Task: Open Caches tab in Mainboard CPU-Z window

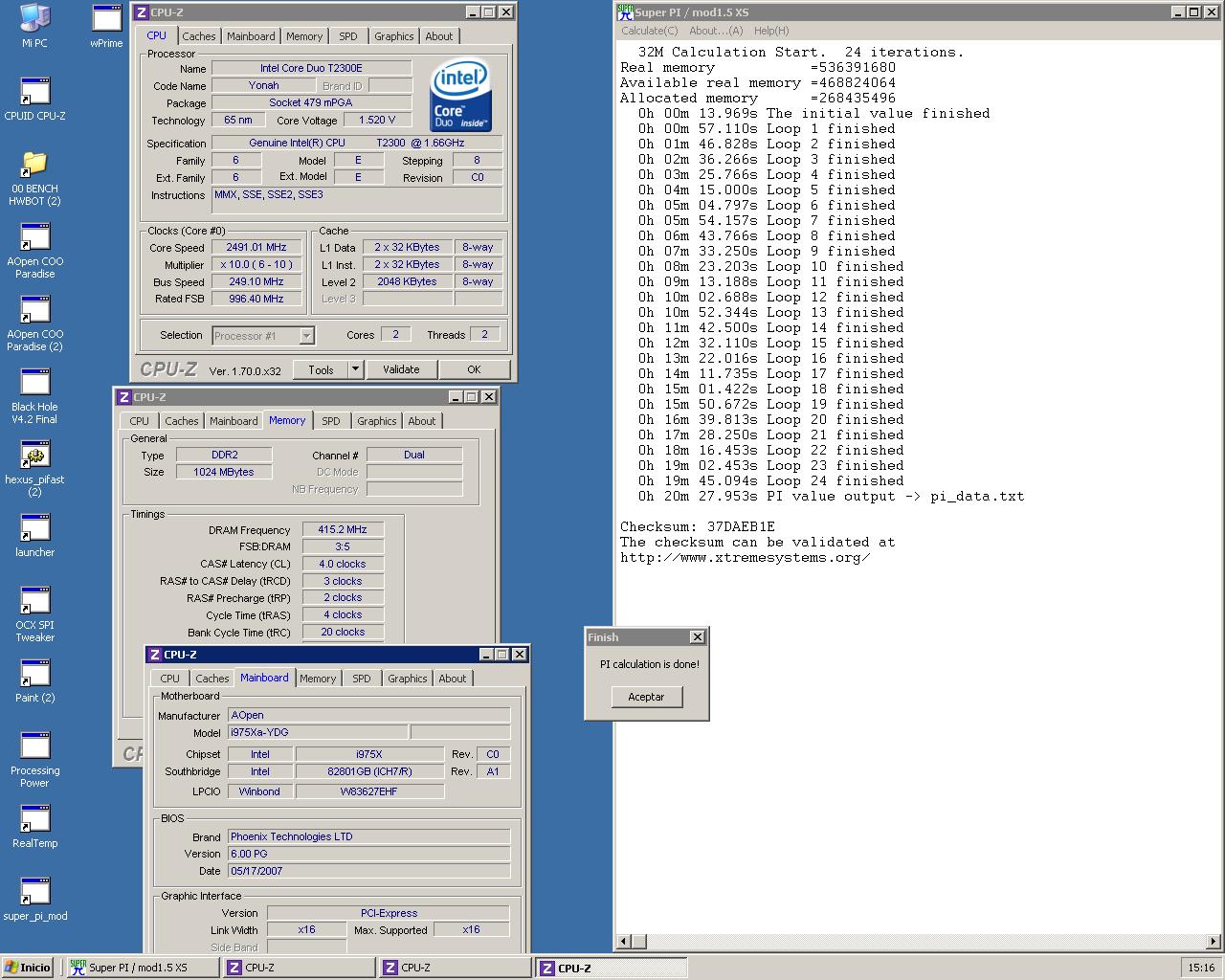Action: (x=212, y=679)
